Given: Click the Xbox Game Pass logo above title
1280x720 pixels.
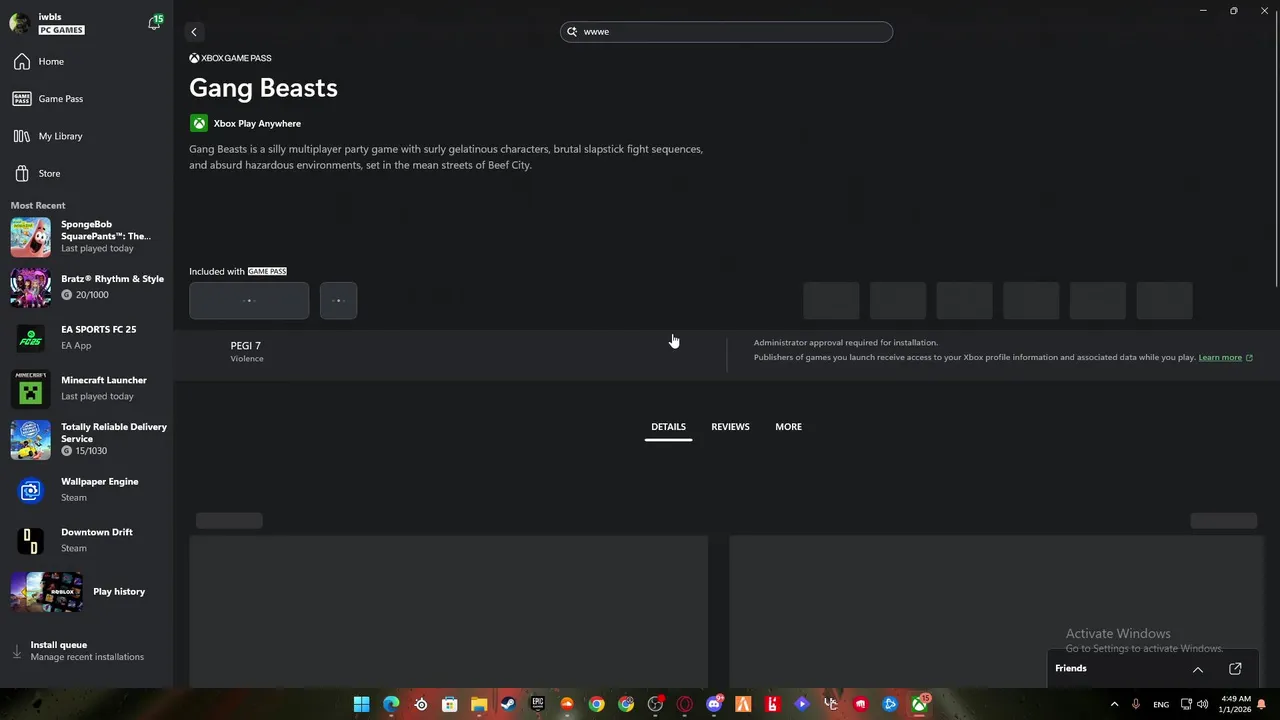Looking at the screenshot, I should tap(230, 58).
